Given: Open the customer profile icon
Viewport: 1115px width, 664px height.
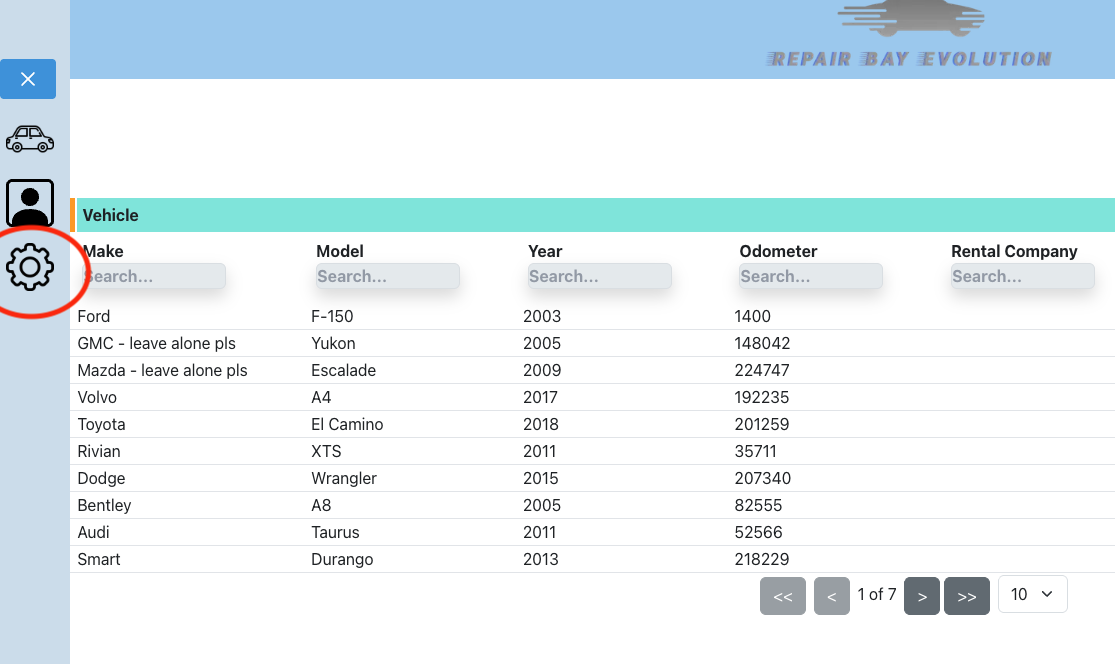Looking at the screenshot, I should pyautogui.click(x=30, y=203).
